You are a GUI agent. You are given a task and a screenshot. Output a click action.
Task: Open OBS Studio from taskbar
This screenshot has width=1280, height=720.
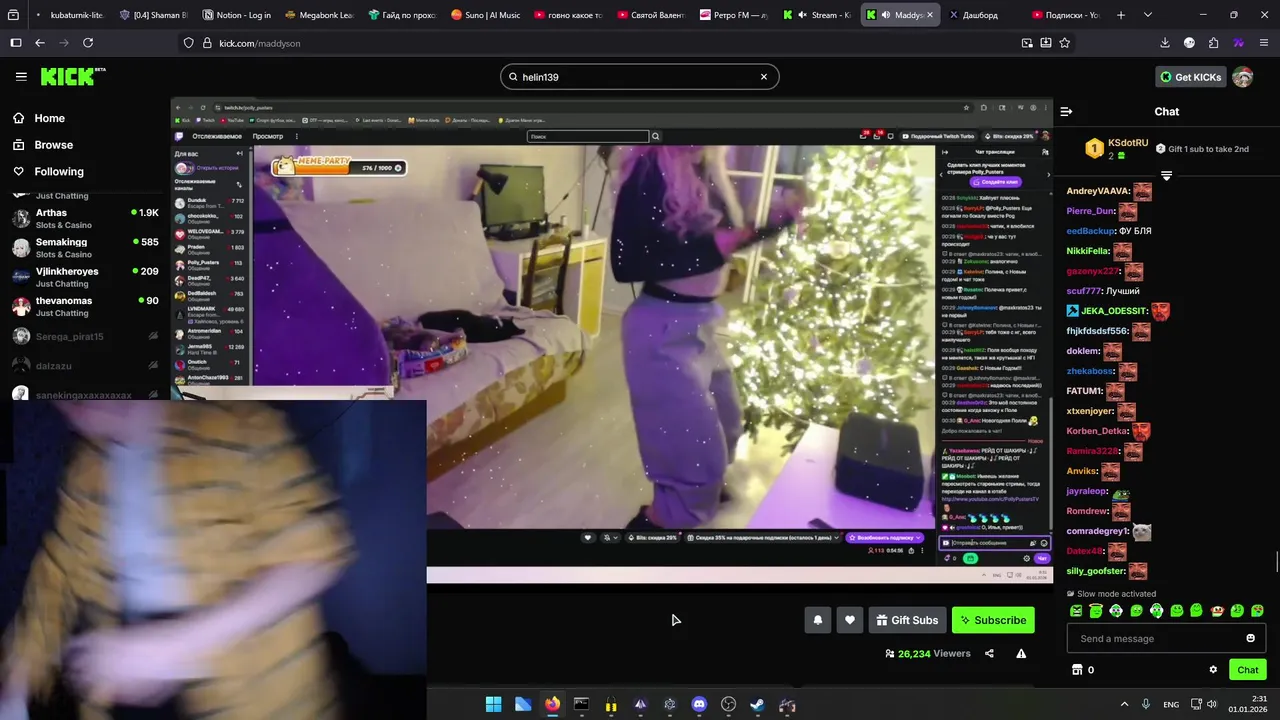point(728,705)
